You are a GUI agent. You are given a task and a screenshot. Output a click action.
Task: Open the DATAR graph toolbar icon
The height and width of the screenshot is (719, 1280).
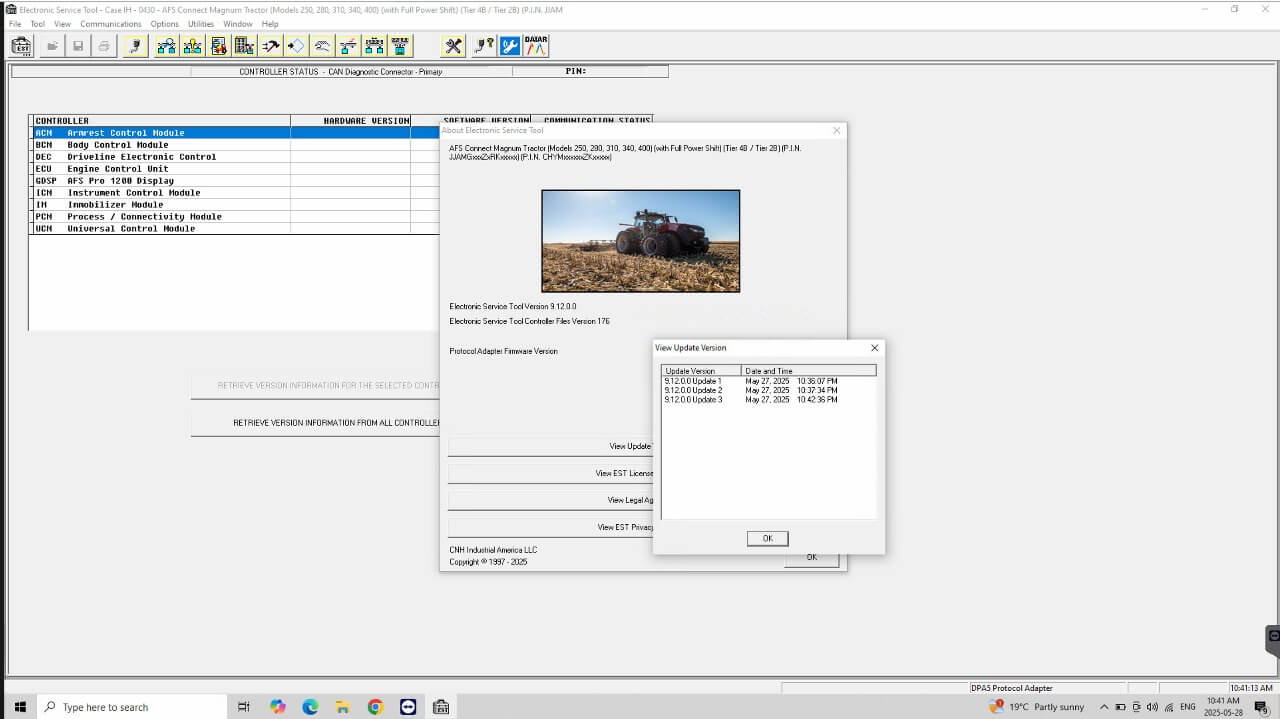click(x=536, y=46)
